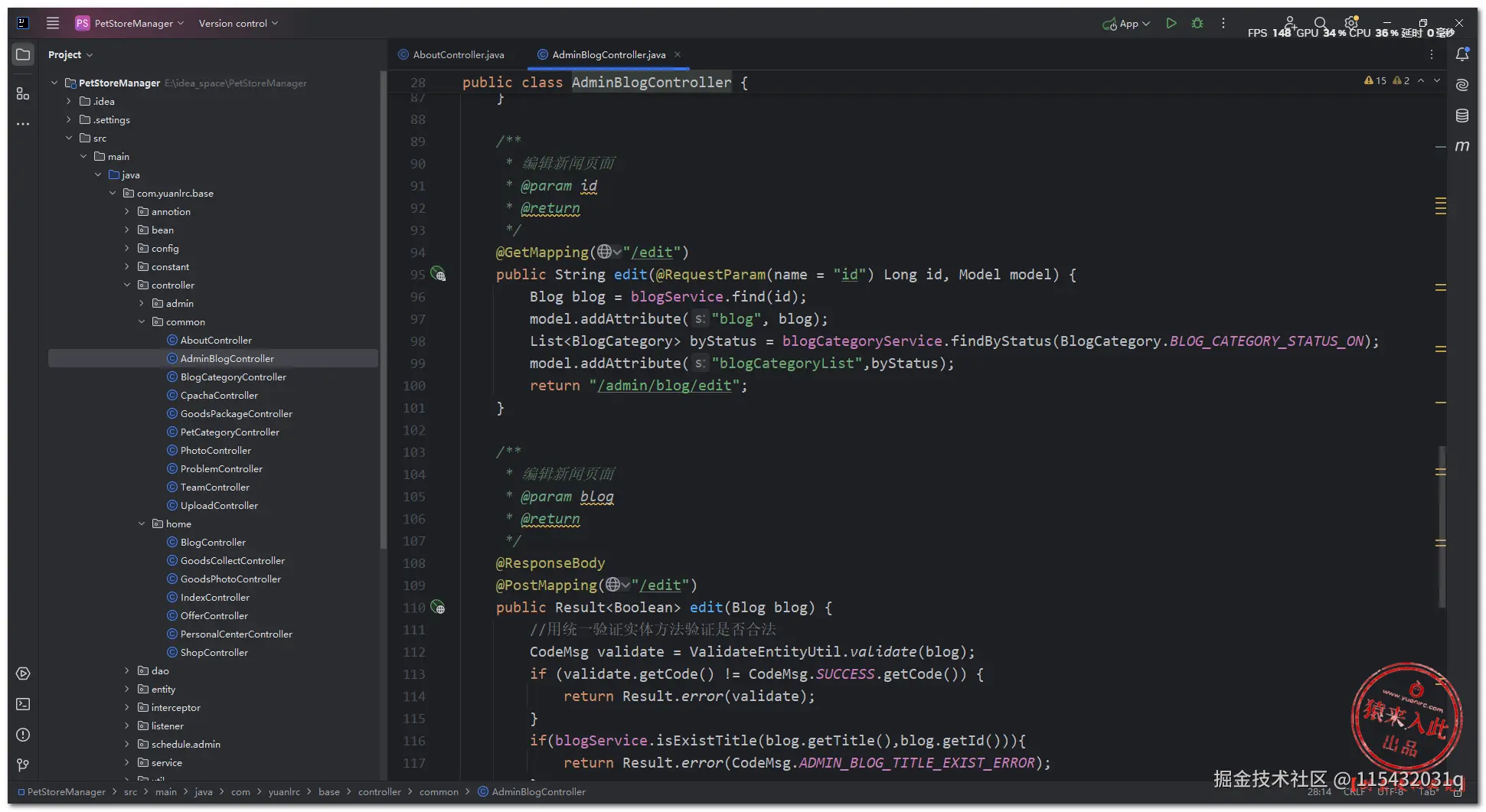Click the editor vertical scrollbar thumb

click(1442, 527)
